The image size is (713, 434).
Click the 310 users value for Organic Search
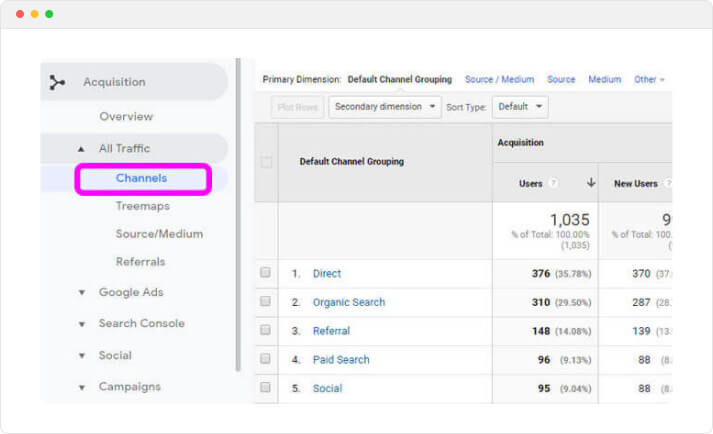(x=541, y=302)
